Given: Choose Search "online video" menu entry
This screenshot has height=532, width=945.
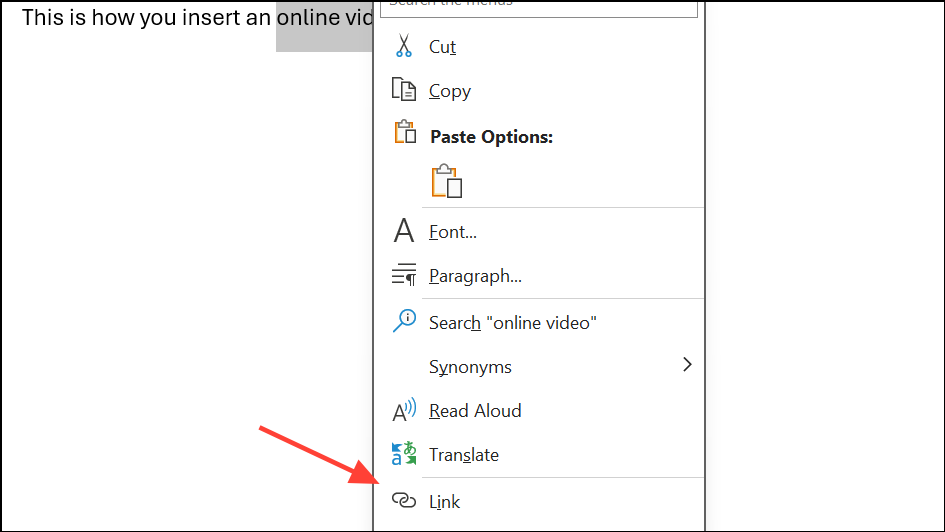Looking at the screenshot, I should click(x=512, y=323).
